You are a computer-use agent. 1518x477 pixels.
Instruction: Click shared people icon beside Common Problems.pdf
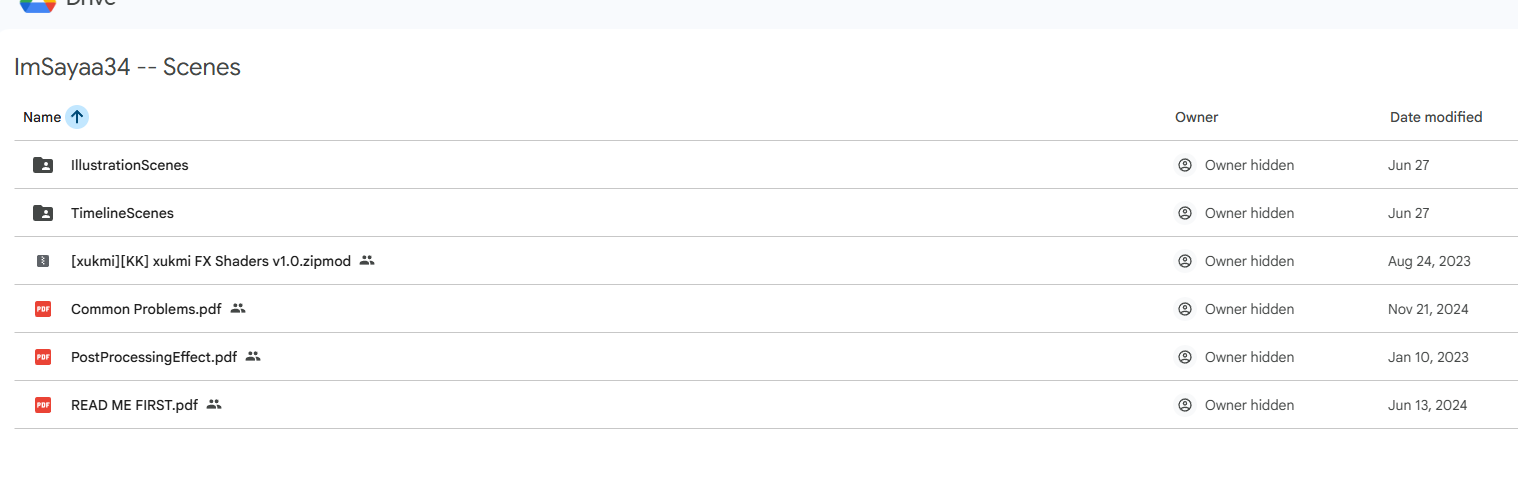point(238,309)
